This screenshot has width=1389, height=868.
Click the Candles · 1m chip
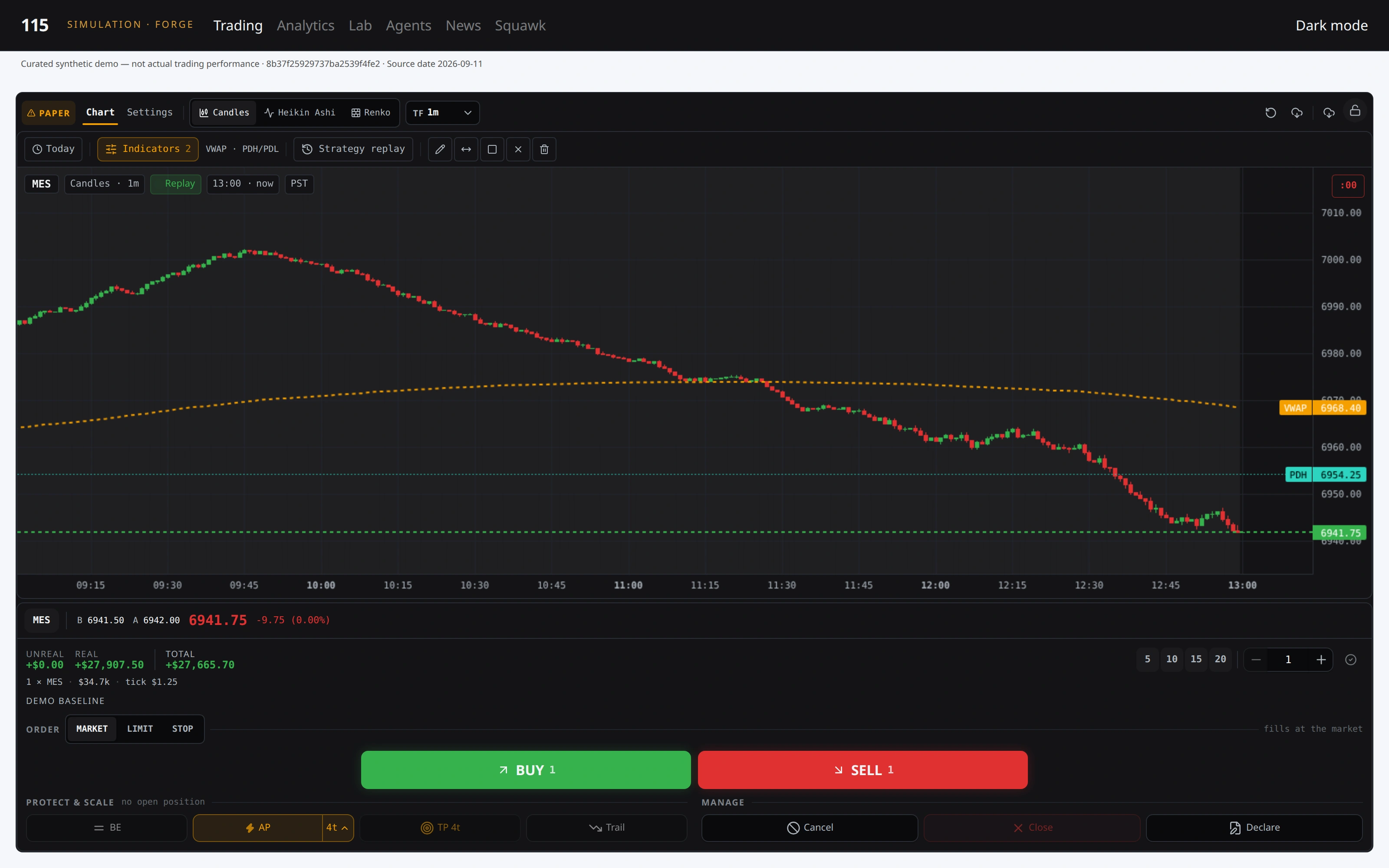tap(105, 184)
